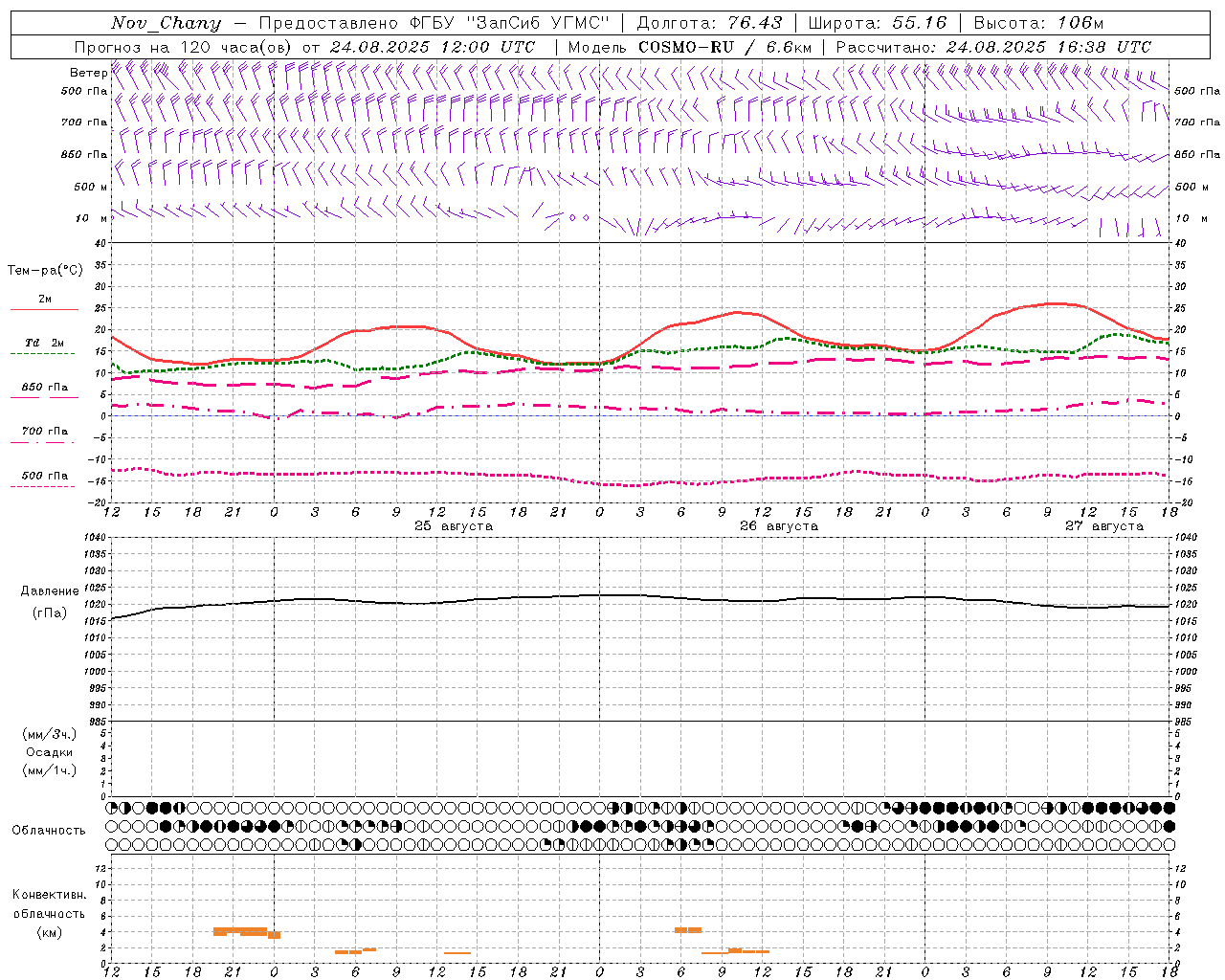The height and width of the screenshot is (980, 1225).
Task: Select the "Тем-ра(°C)" temperature panel label
Action: coord(45,271)
